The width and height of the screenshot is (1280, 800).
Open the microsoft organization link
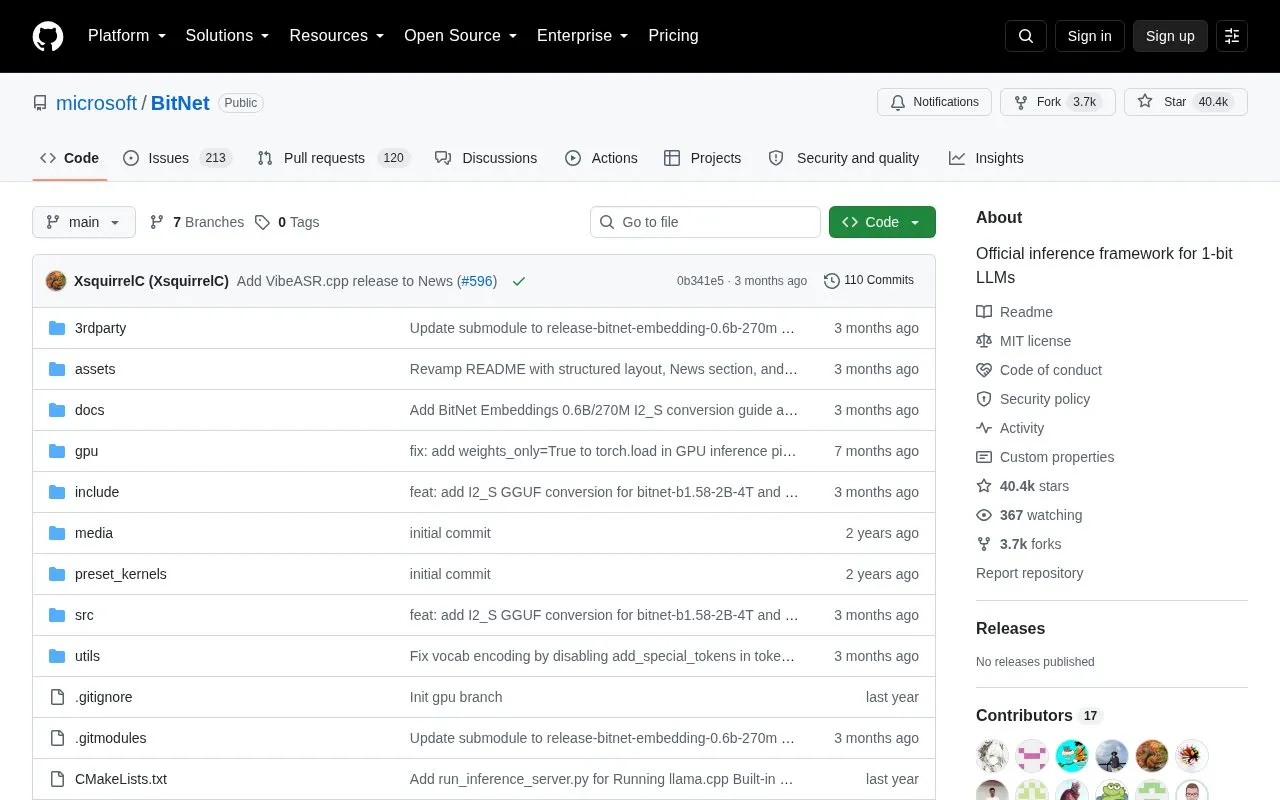coord(96,103)
